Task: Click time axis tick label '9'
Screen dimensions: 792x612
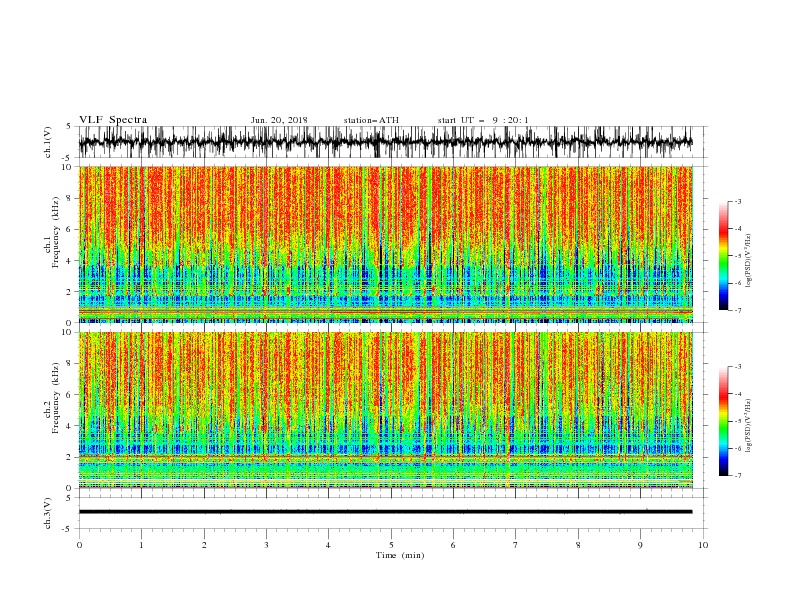Action: click(640, 545)
